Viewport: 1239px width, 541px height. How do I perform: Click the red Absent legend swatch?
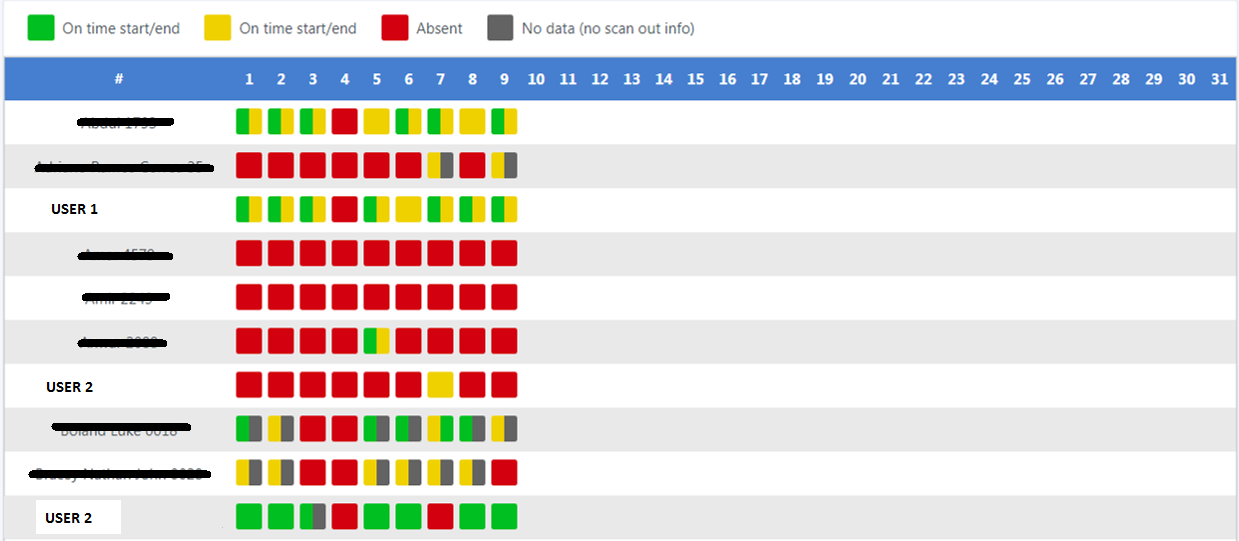click(395, 28)
